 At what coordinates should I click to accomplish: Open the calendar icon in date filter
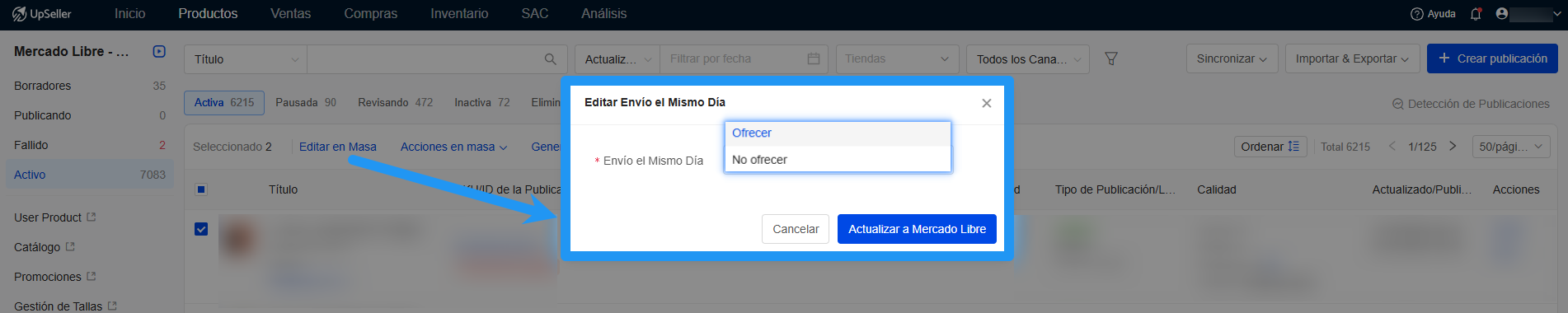pyautogui.click(x=814, y=59)
